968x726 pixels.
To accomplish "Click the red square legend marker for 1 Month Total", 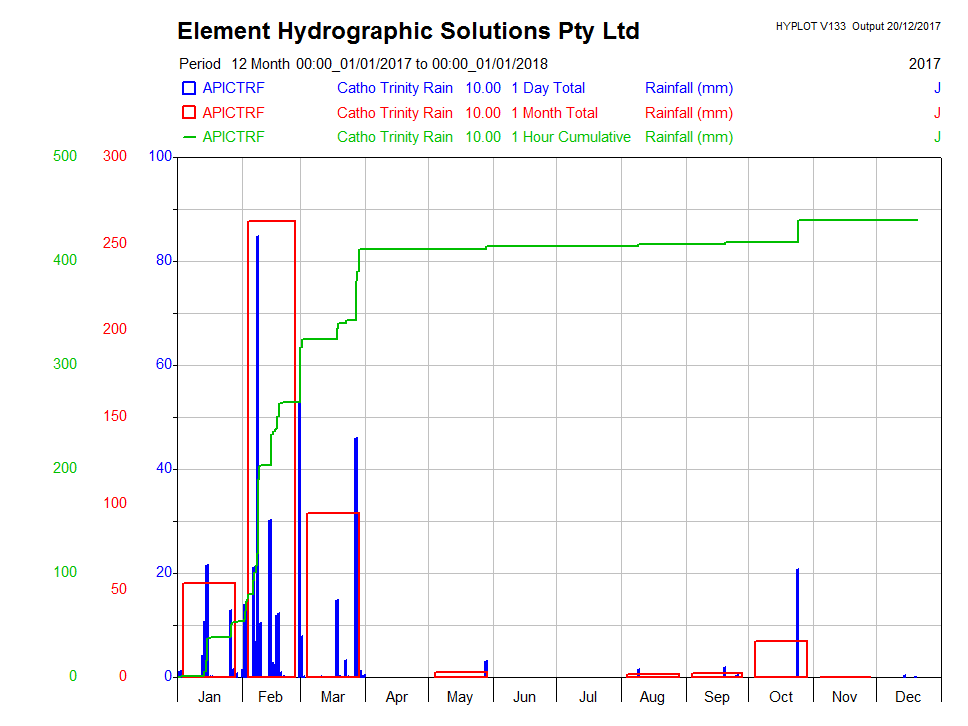I will point(189,113).
